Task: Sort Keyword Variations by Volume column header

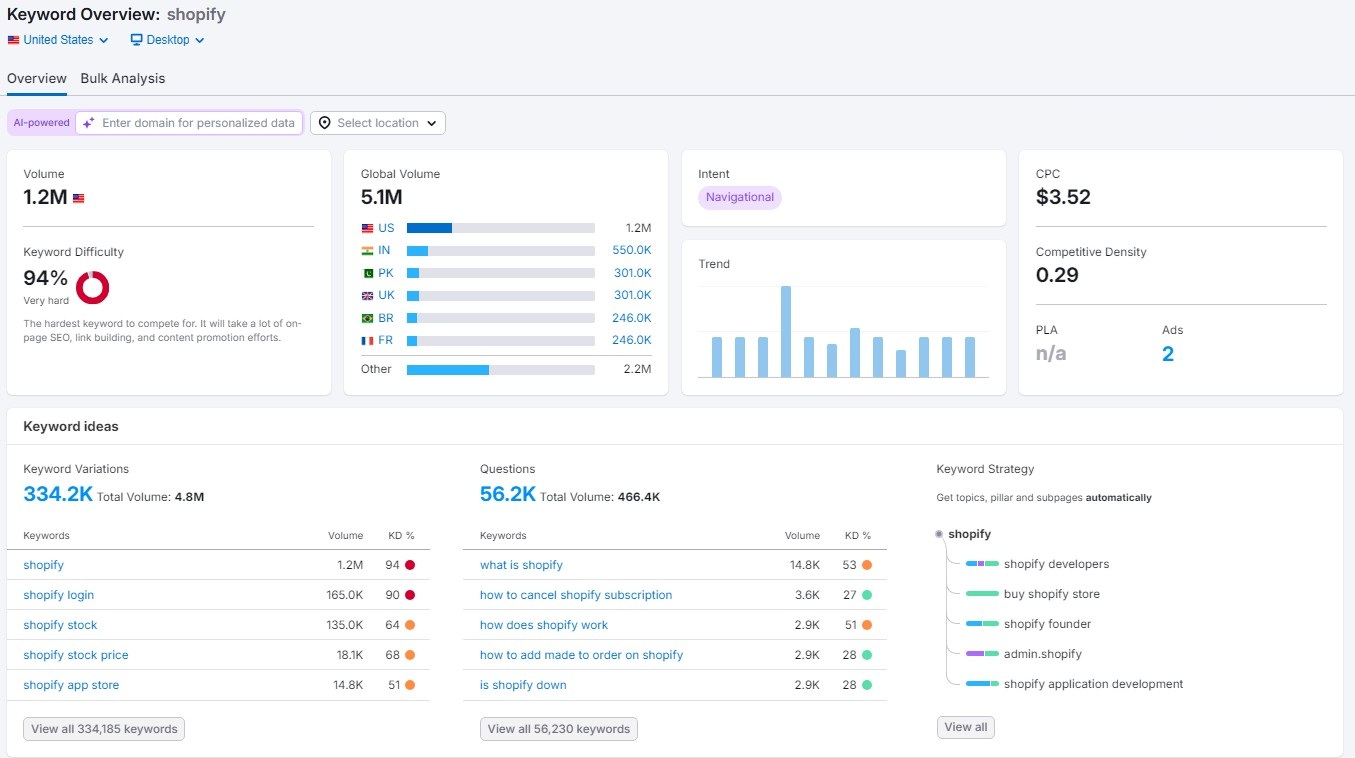Action: pos(346,536)
